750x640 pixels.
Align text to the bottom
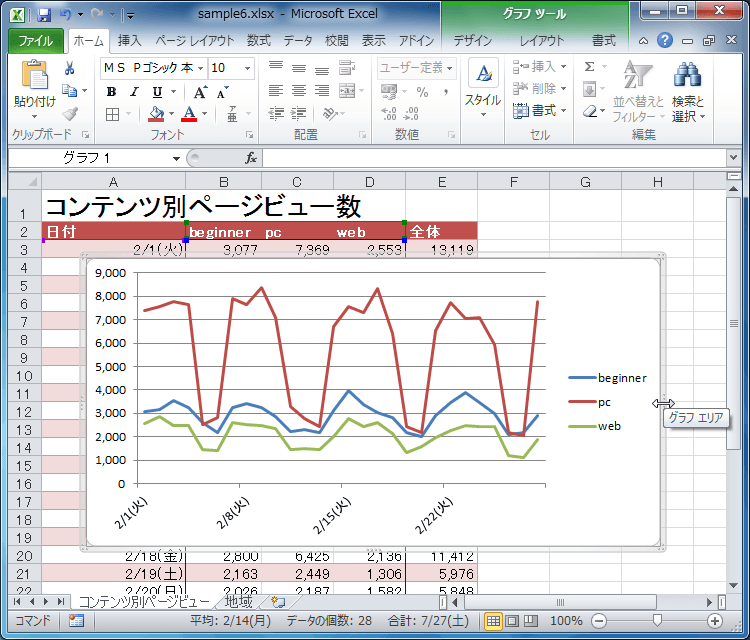pyautogui.click(x=322, y=71)
